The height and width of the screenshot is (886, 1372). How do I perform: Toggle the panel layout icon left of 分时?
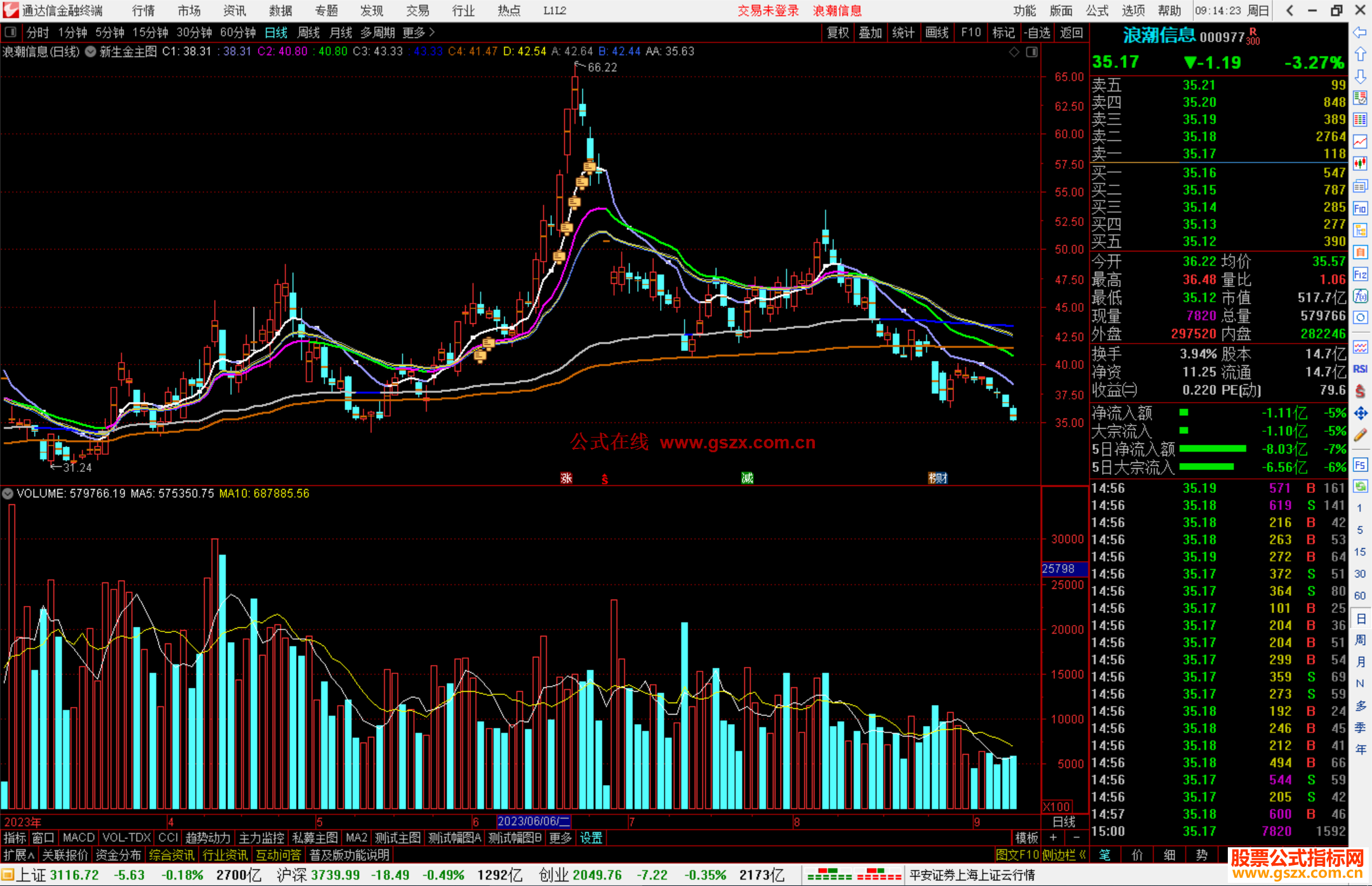(11, 32)
